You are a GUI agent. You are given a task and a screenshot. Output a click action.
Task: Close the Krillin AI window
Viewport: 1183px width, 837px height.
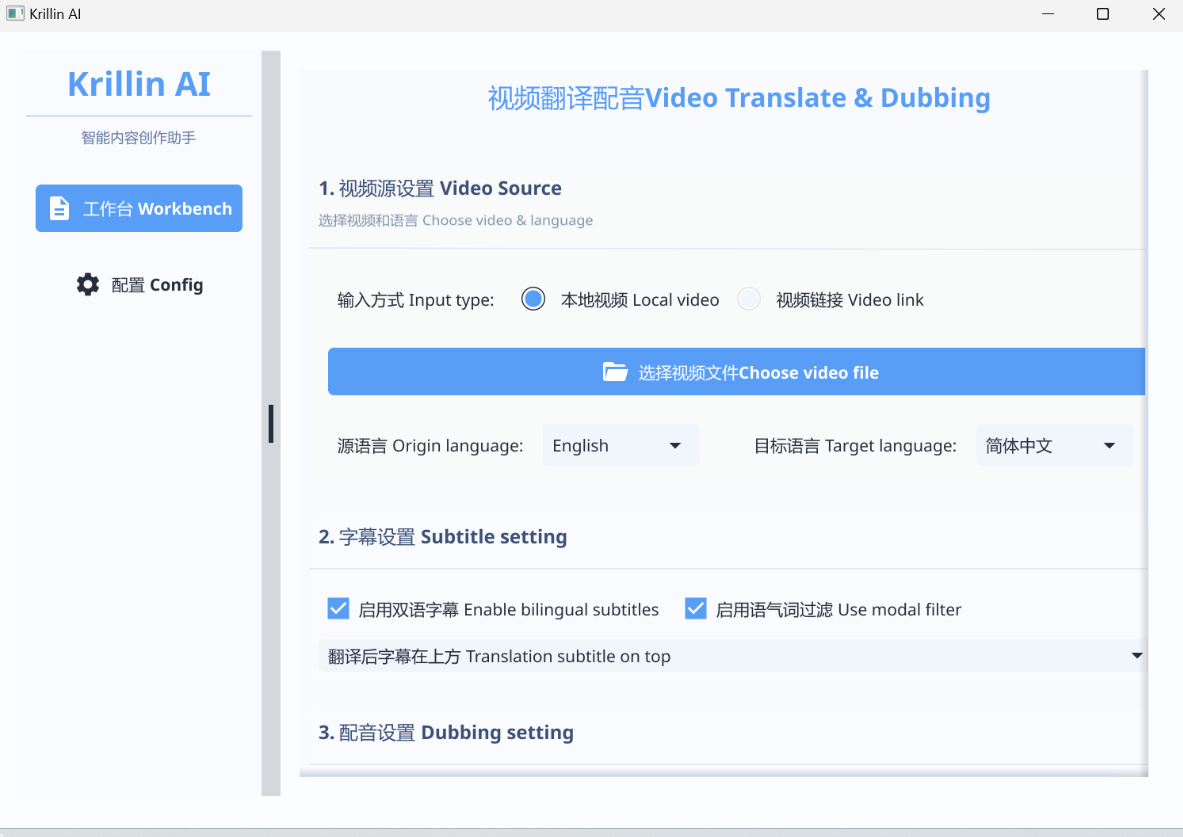(x=1159, y=14)
